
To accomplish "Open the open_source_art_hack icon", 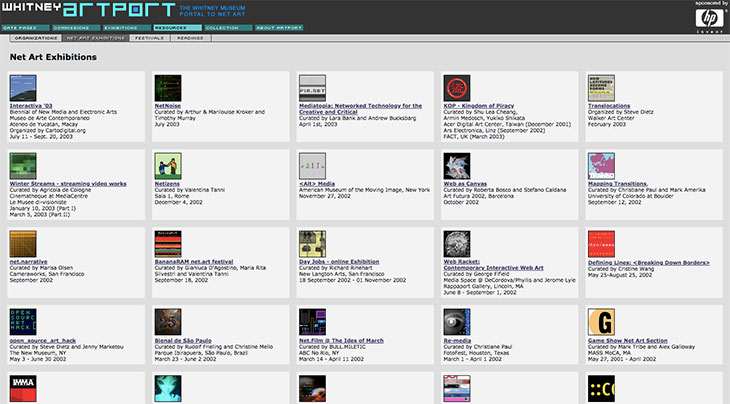I will 23,322.
